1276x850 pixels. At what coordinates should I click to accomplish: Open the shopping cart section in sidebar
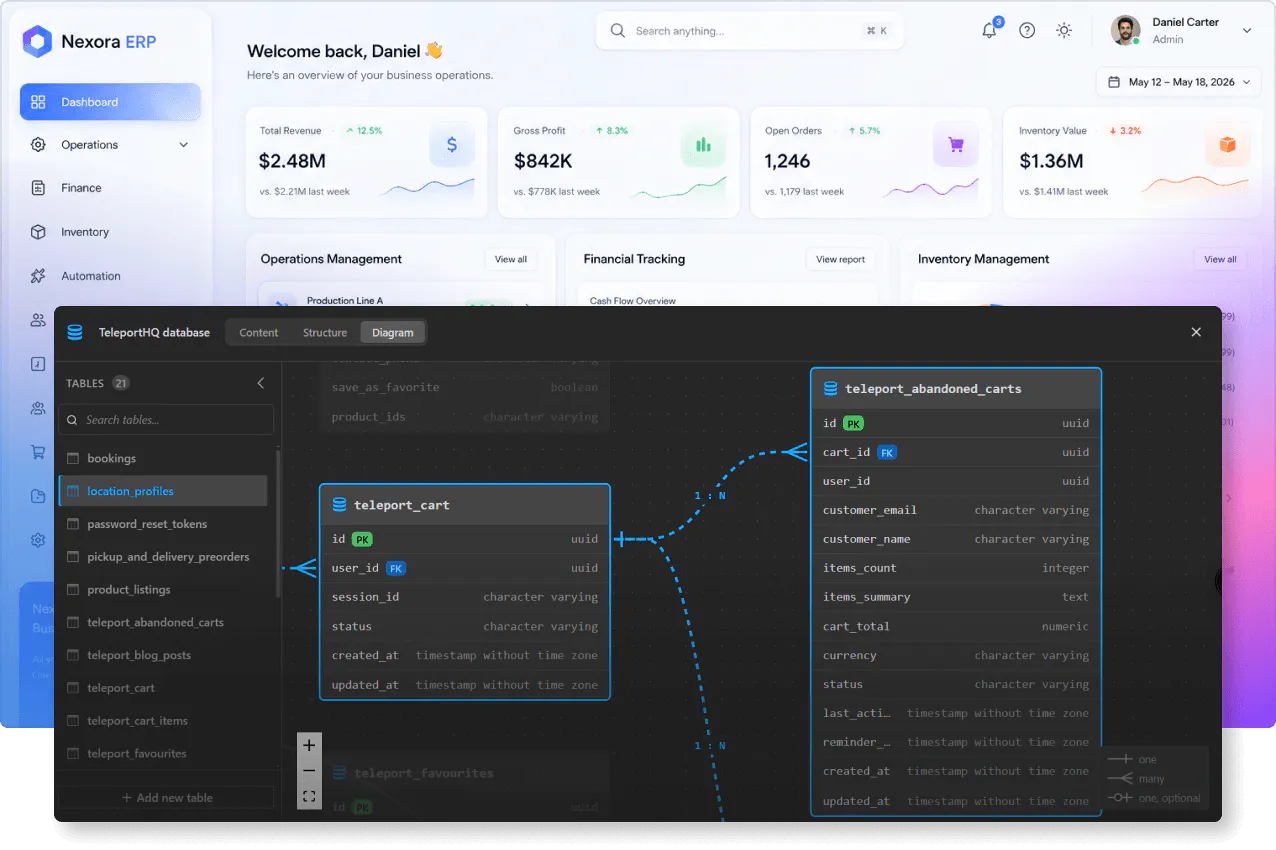[38, 452]
